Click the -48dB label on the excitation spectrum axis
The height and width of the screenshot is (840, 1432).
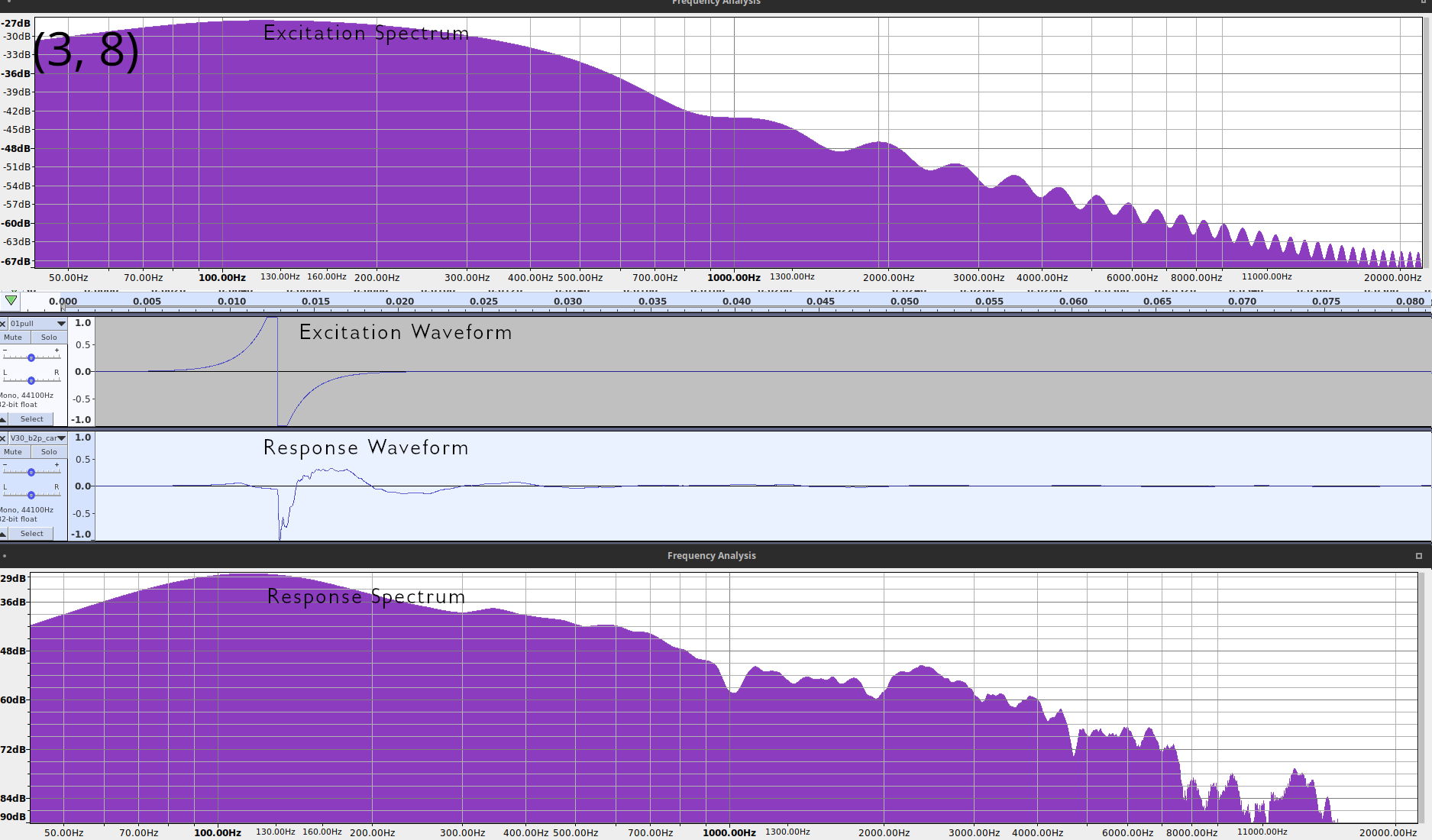(x=16, y=149)
